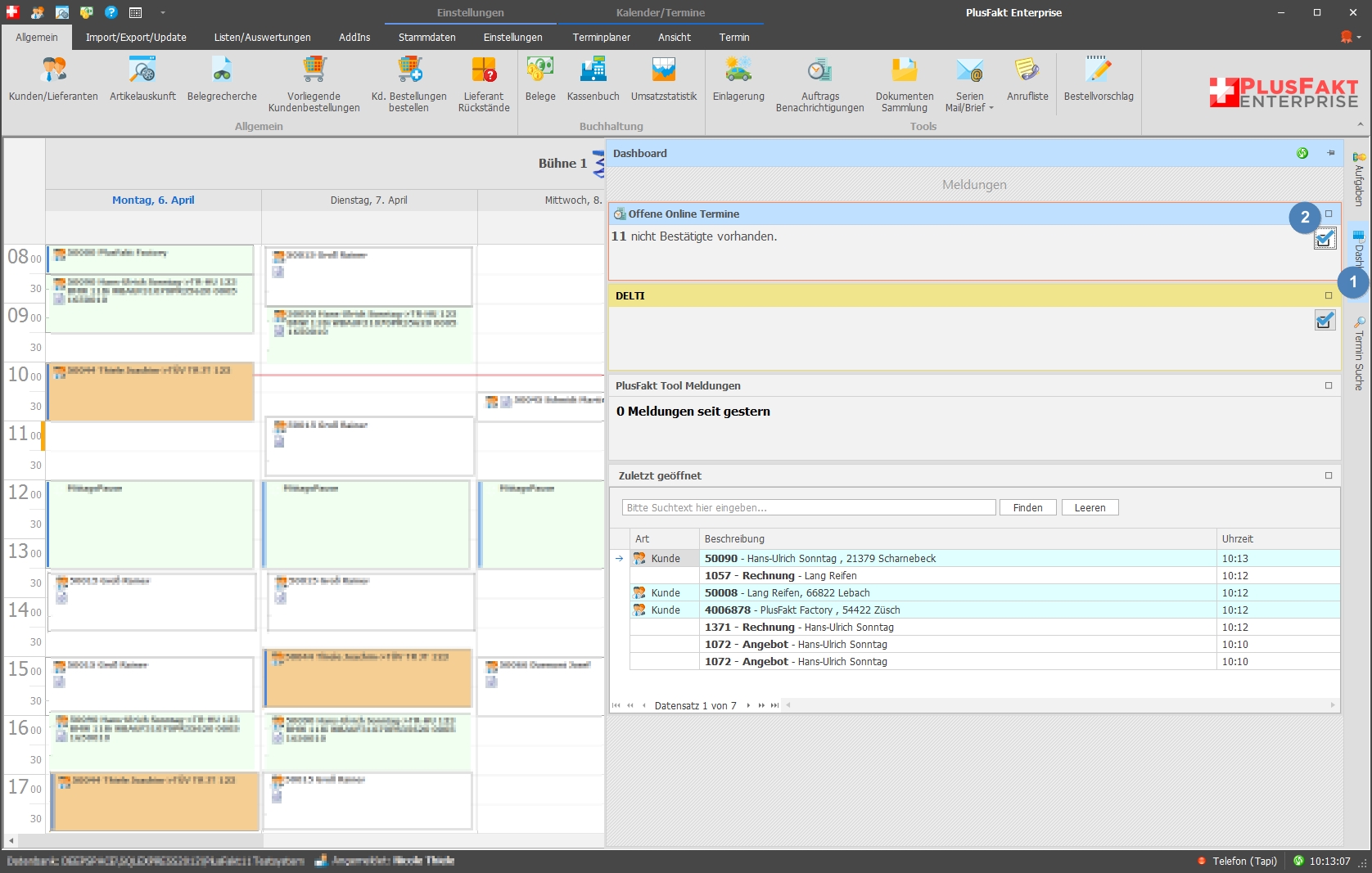Click quick-access calendar icon in title bar
Viewport: 1372px width, 873px height.
pyautogui.click(x=136, y=12)
